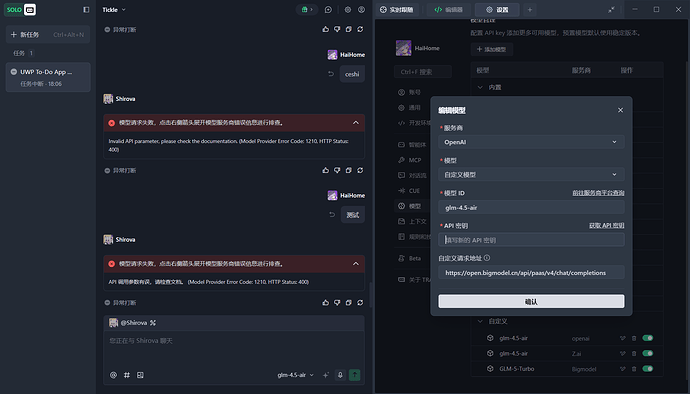
Task: Open the 服务商 dropdown showing OpenAI
Action: coord(531,142)
